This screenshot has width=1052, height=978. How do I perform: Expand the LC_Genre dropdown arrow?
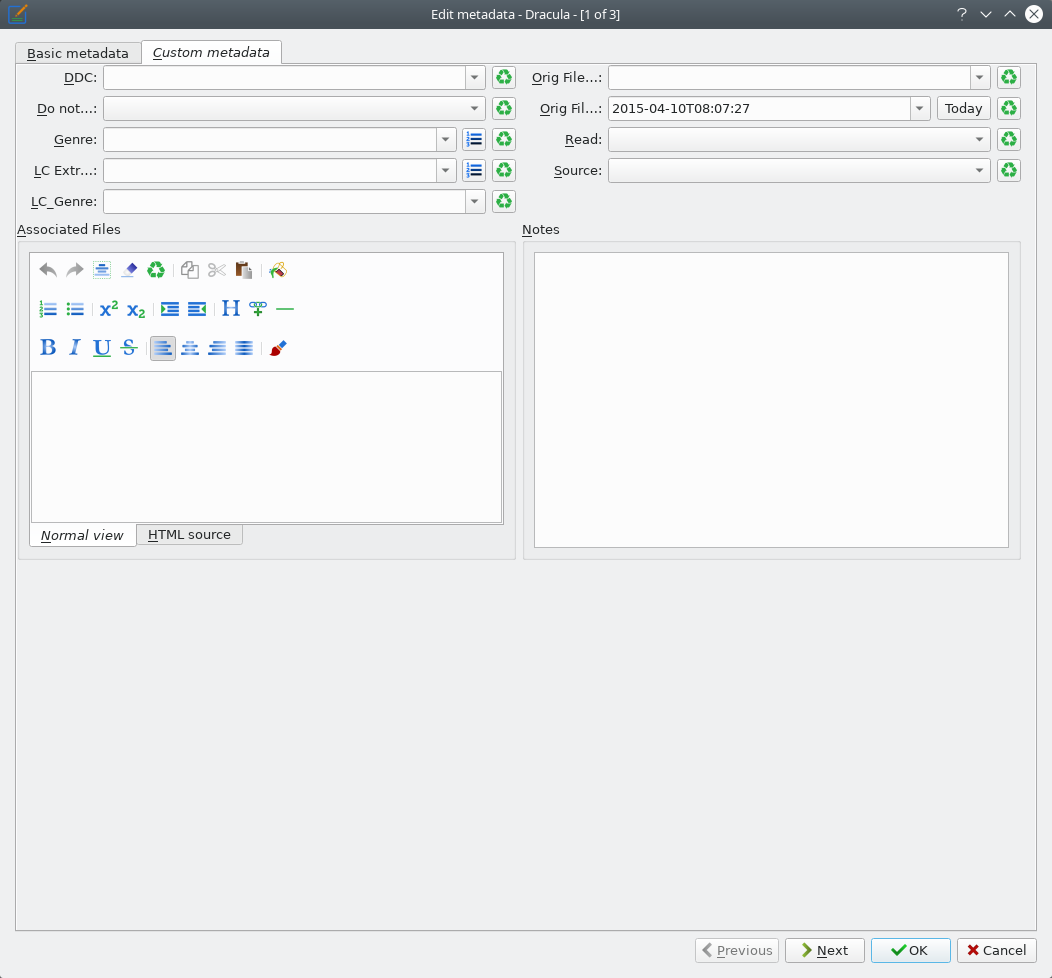point(475,201)
